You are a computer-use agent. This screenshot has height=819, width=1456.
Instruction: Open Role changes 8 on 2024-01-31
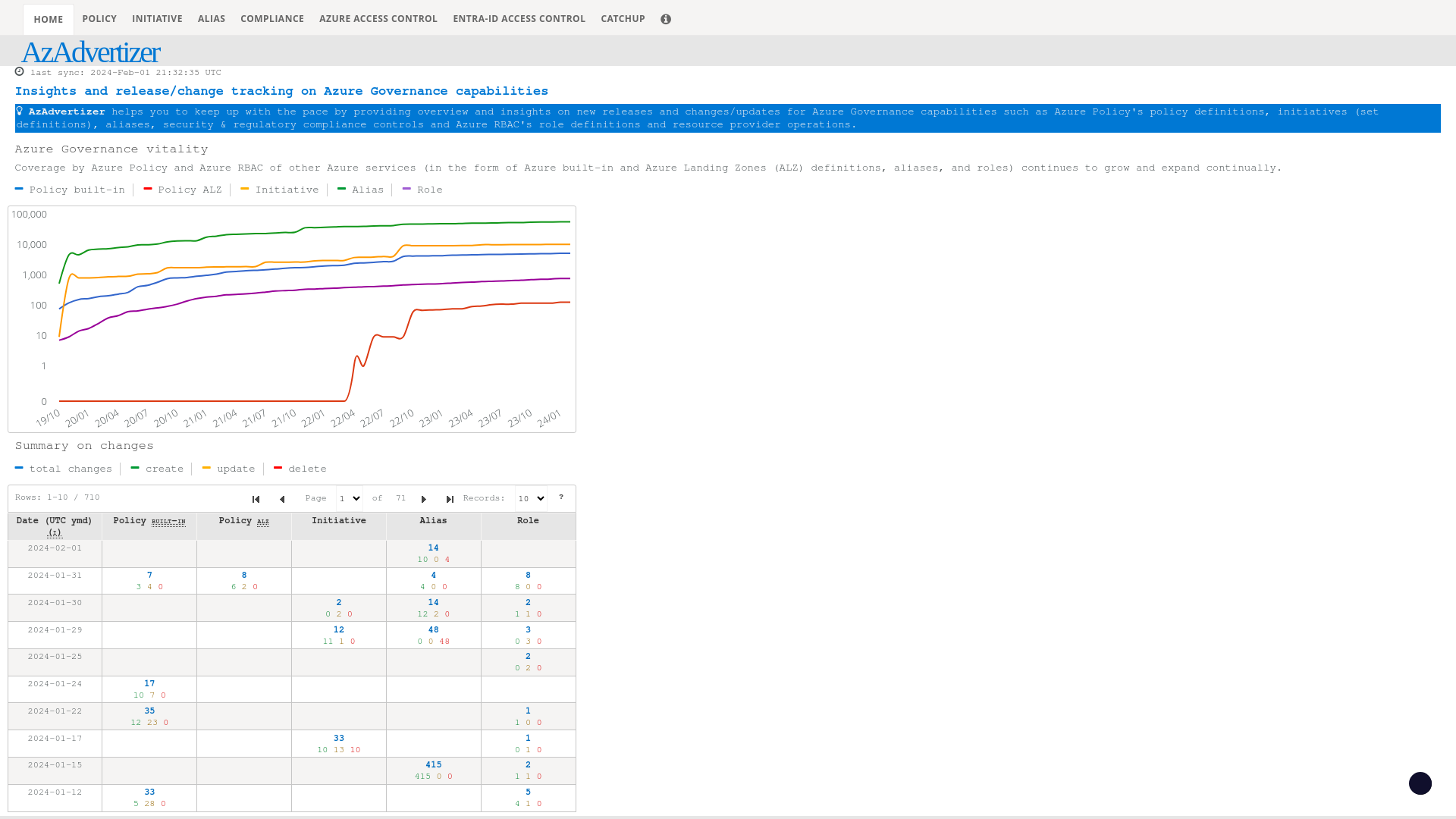tap(529, 575)
